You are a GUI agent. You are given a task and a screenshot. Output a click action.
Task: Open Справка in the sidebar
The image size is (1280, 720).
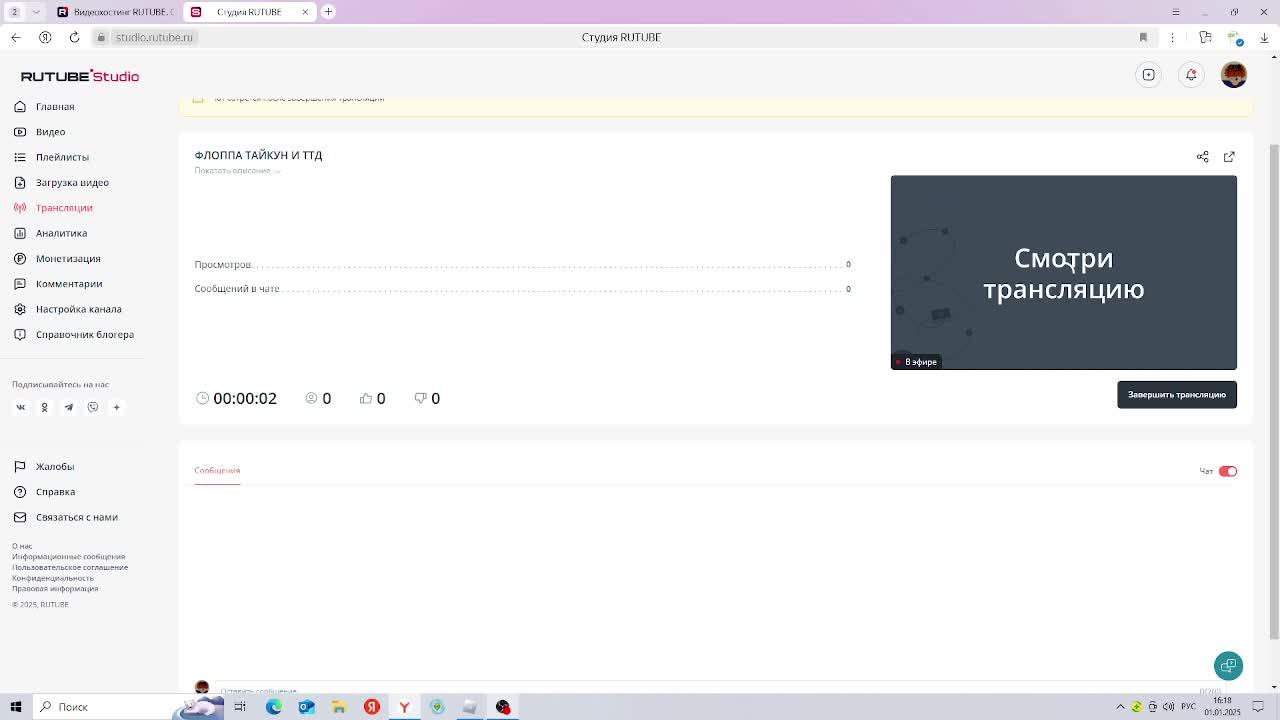(x=44, y=492)
